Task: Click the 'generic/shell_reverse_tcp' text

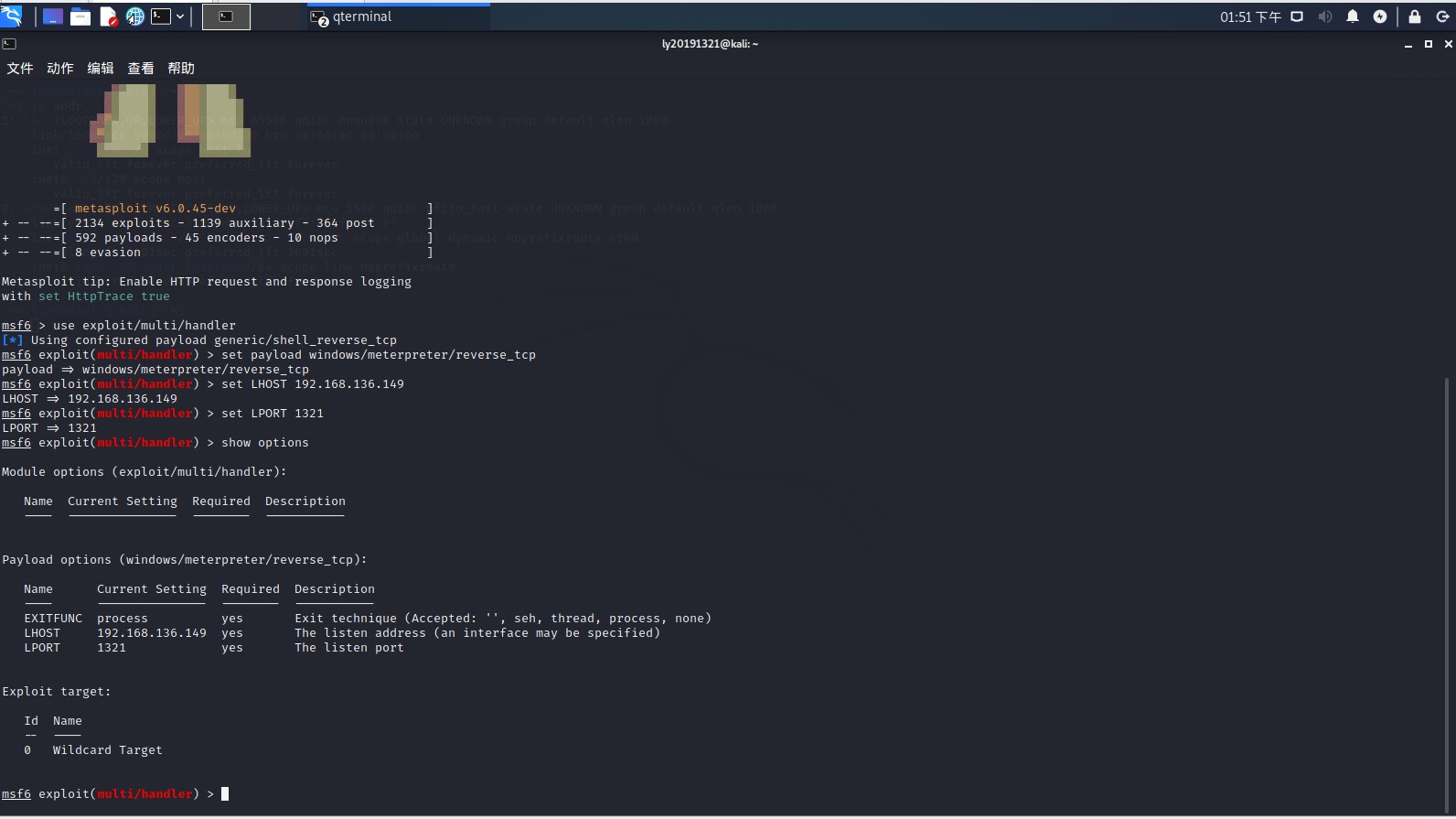Action: (x=305, y=340)
